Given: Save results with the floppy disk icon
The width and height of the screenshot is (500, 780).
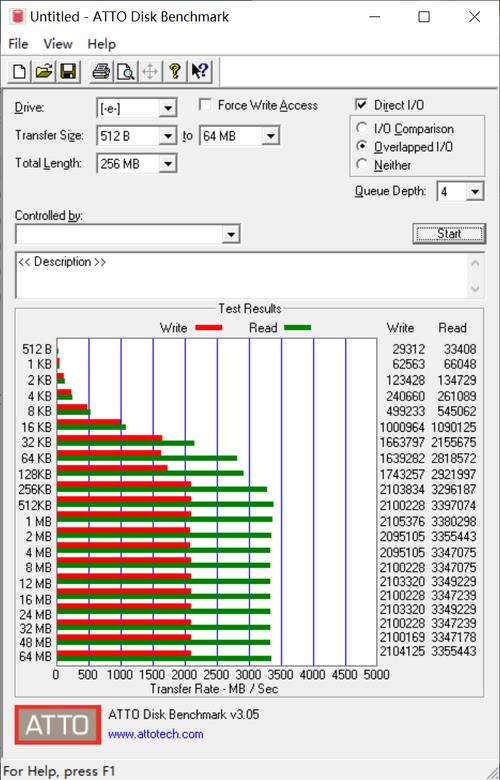Looking at the screenshot, I should pyautogui.click(x=68, y=72).
